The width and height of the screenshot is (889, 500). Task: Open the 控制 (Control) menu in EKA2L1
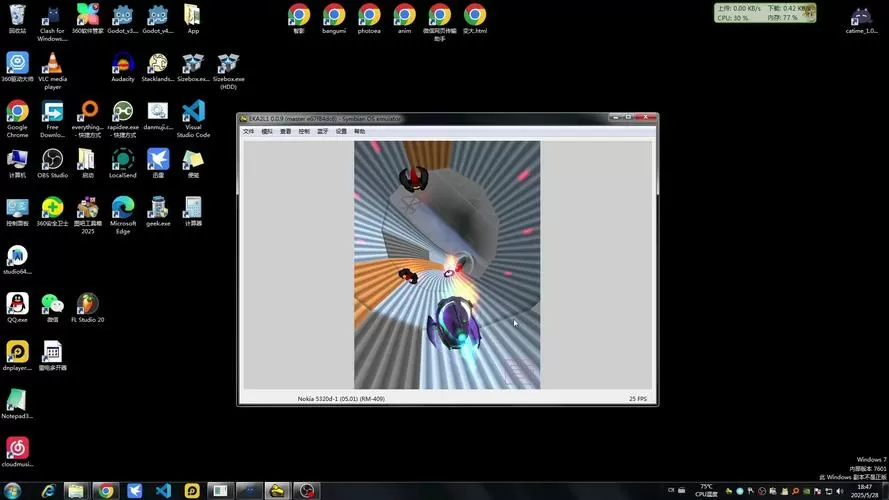tap(304, 132)
